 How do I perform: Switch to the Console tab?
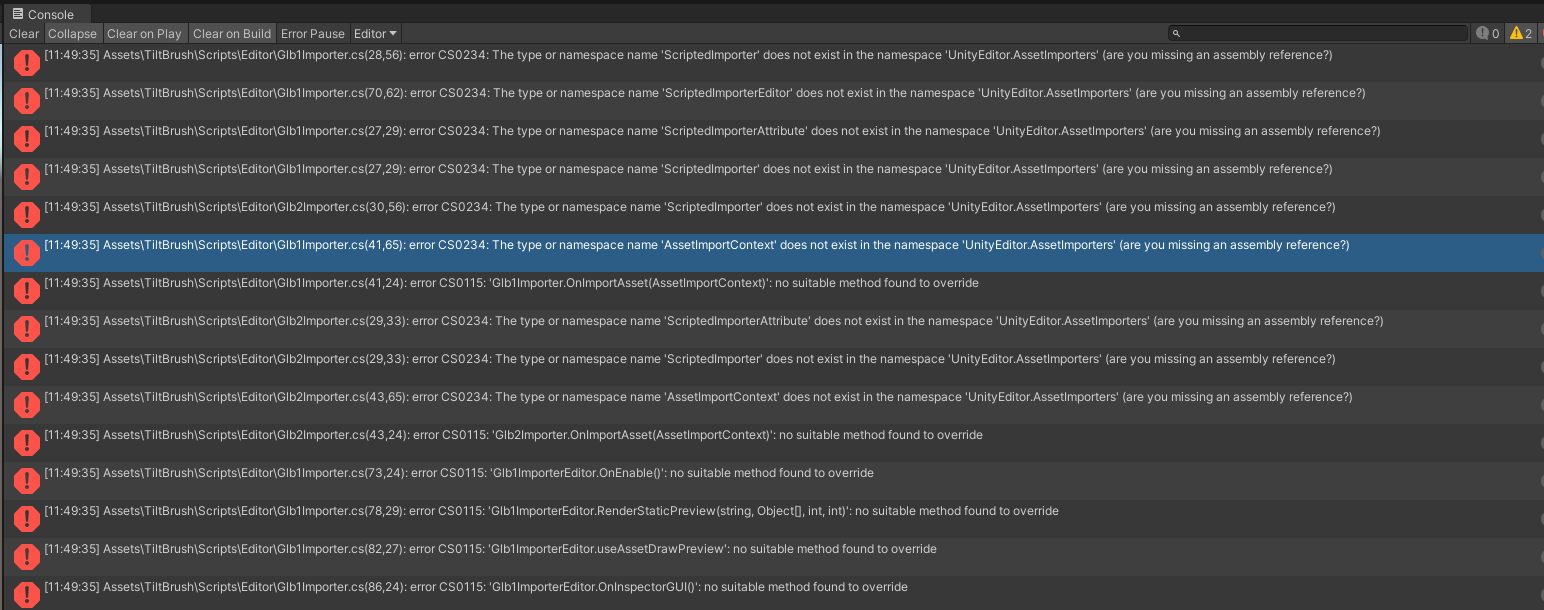pyautogui.click(x=45, y=13)
